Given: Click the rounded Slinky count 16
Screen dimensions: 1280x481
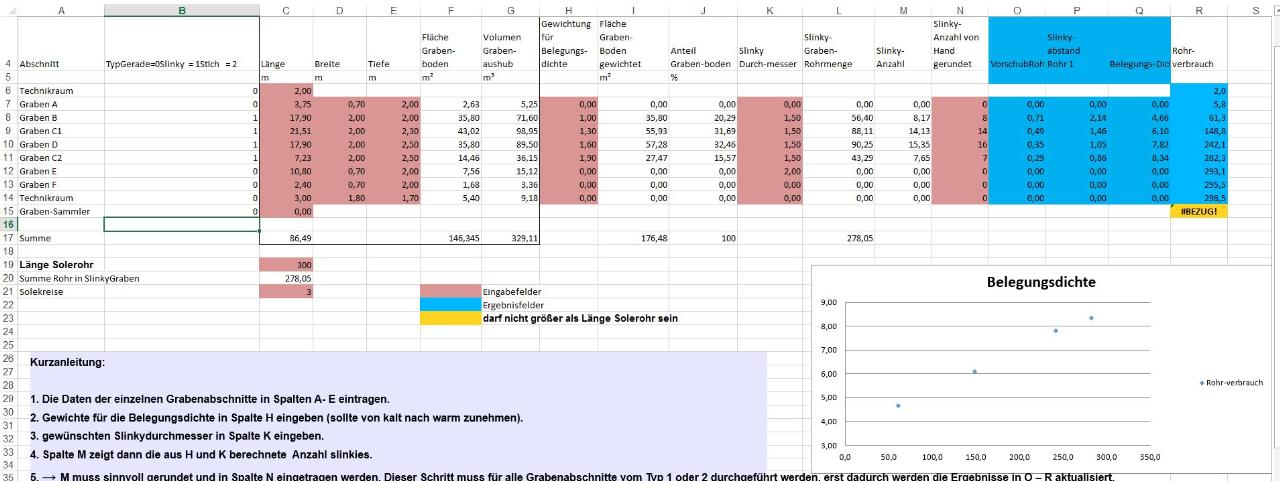Looking at the screenshot, I should (960, 144).
